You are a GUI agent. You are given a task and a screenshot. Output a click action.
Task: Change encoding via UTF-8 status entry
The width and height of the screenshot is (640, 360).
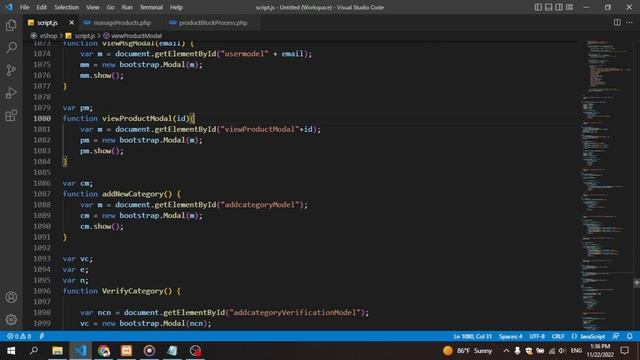pos(537,336)
